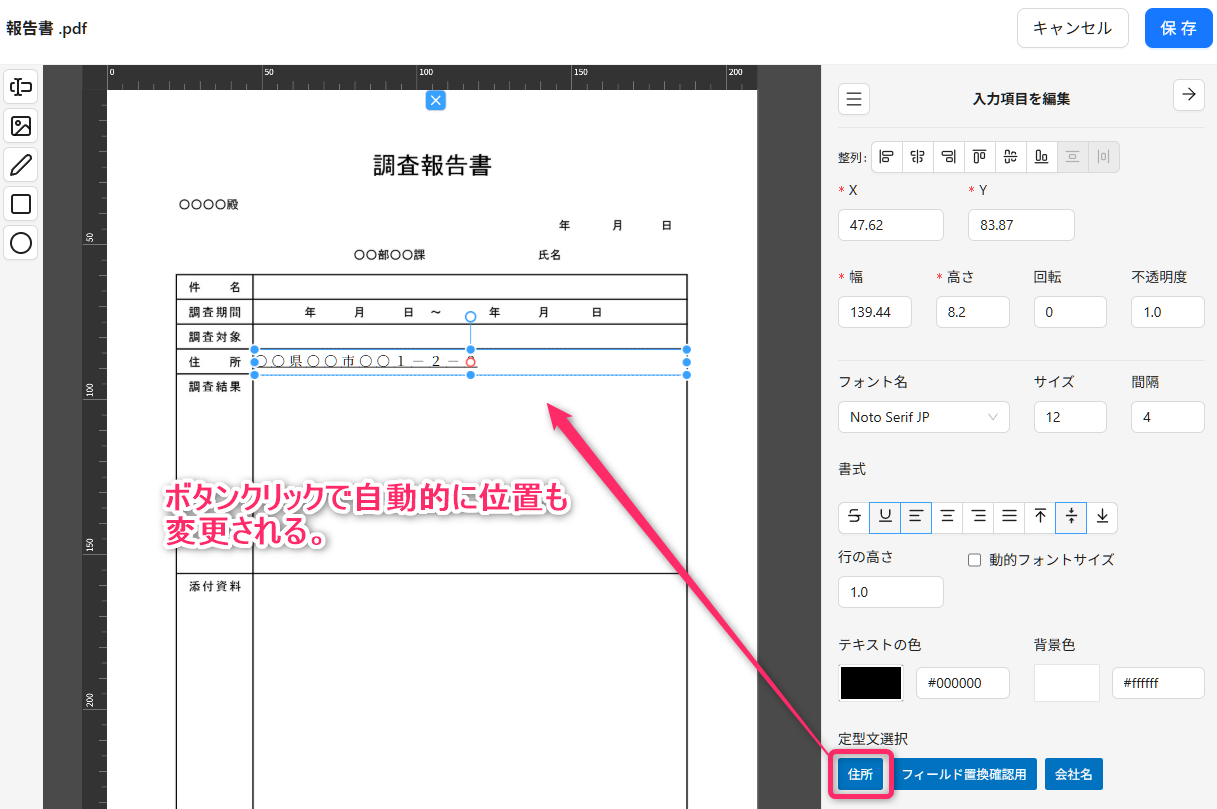
Task: Click the フィールド置換確認用 template button
Action: [964, 774]
